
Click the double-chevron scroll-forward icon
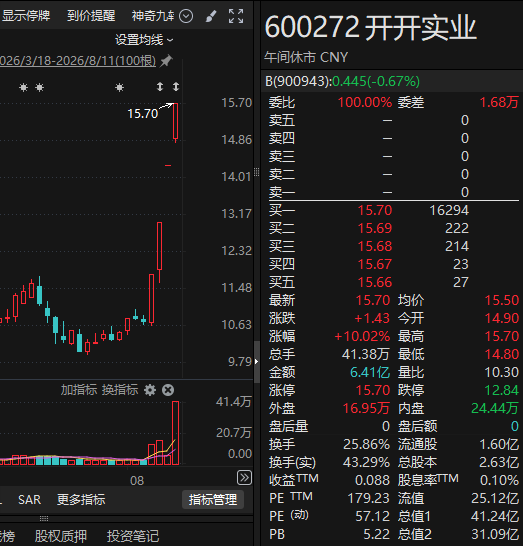244,478
